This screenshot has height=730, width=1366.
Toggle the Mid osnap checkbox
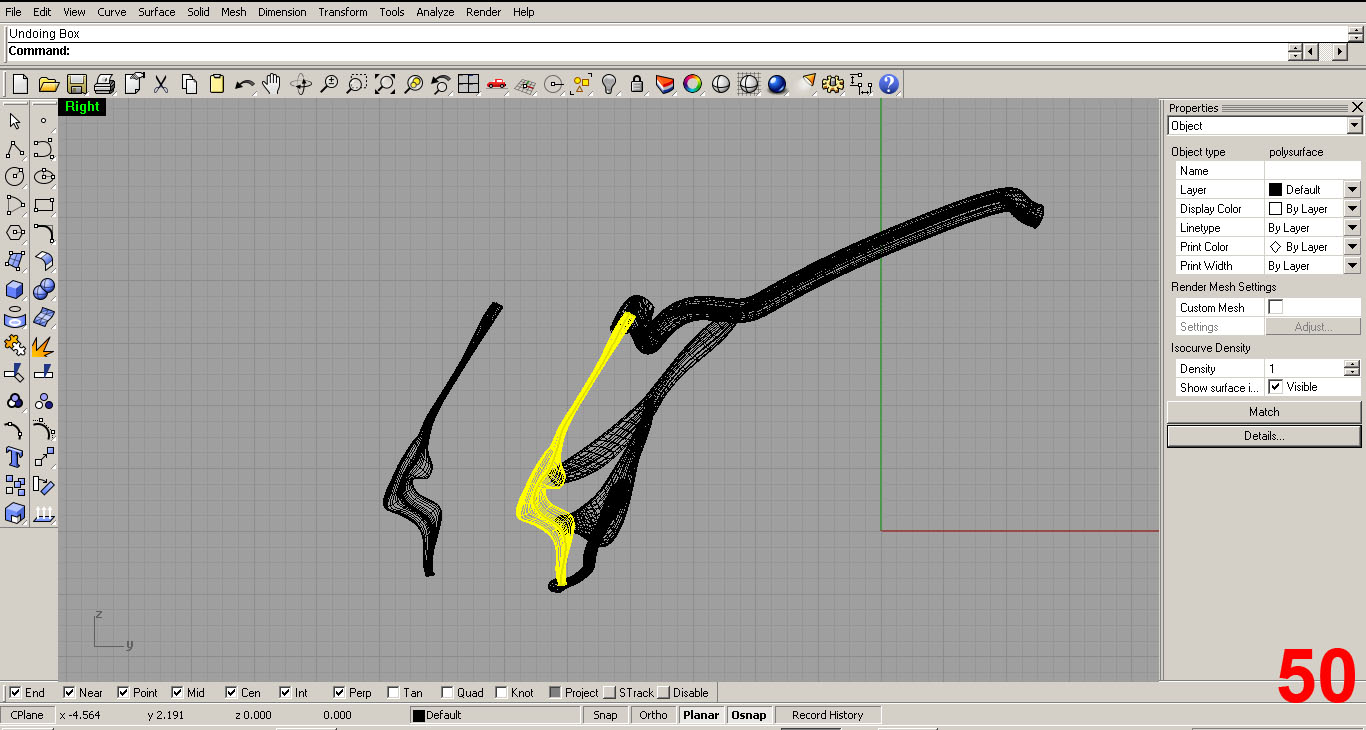pos(177,692)
